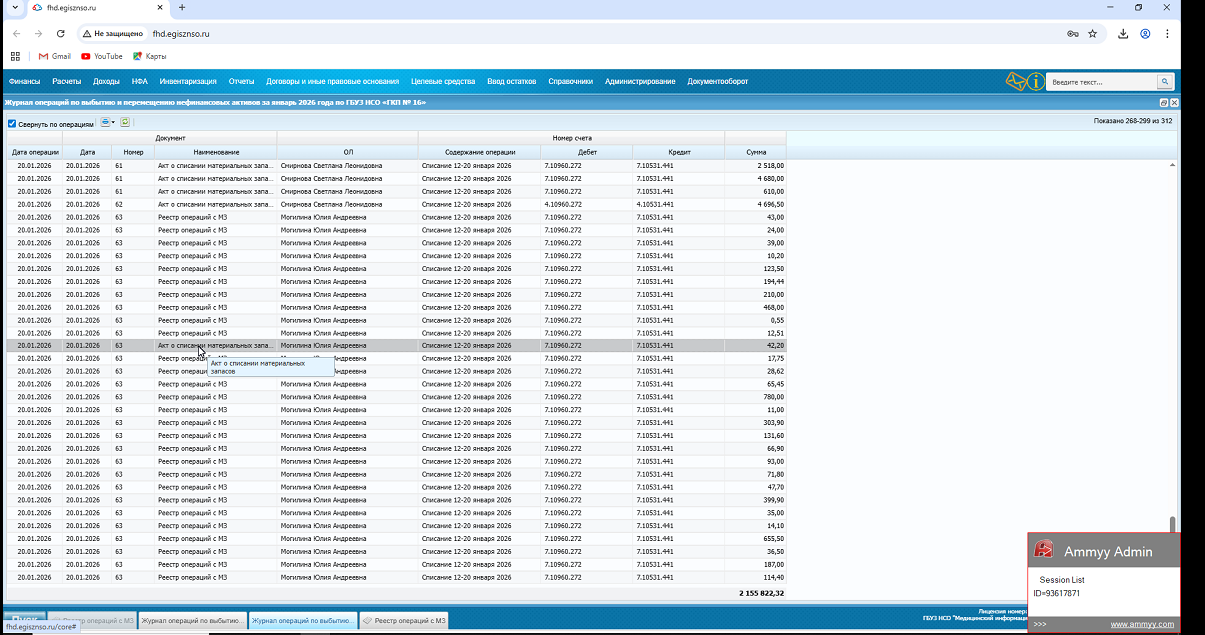Reload the page in Chrome
This screenshot has height=635, width=1205.
point(60,33)
